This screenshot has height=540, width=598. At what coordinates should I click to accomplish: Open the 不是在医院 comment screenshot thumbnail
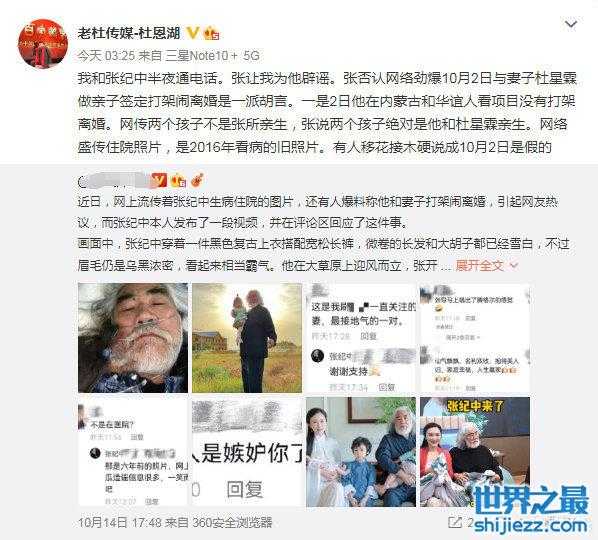[133, 452]
